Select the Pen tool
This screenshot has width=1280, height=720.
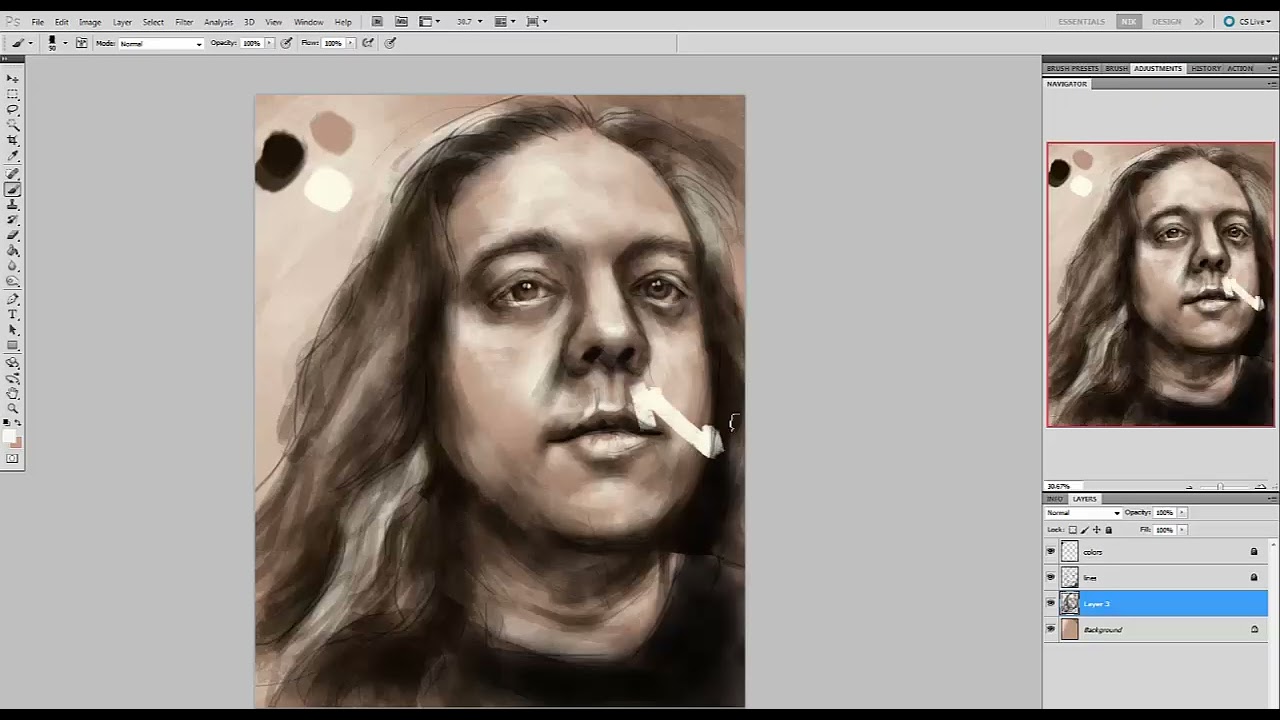[13, 299]
